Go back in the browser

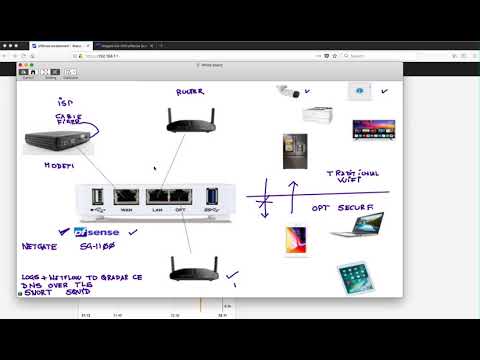pos(5,56)
